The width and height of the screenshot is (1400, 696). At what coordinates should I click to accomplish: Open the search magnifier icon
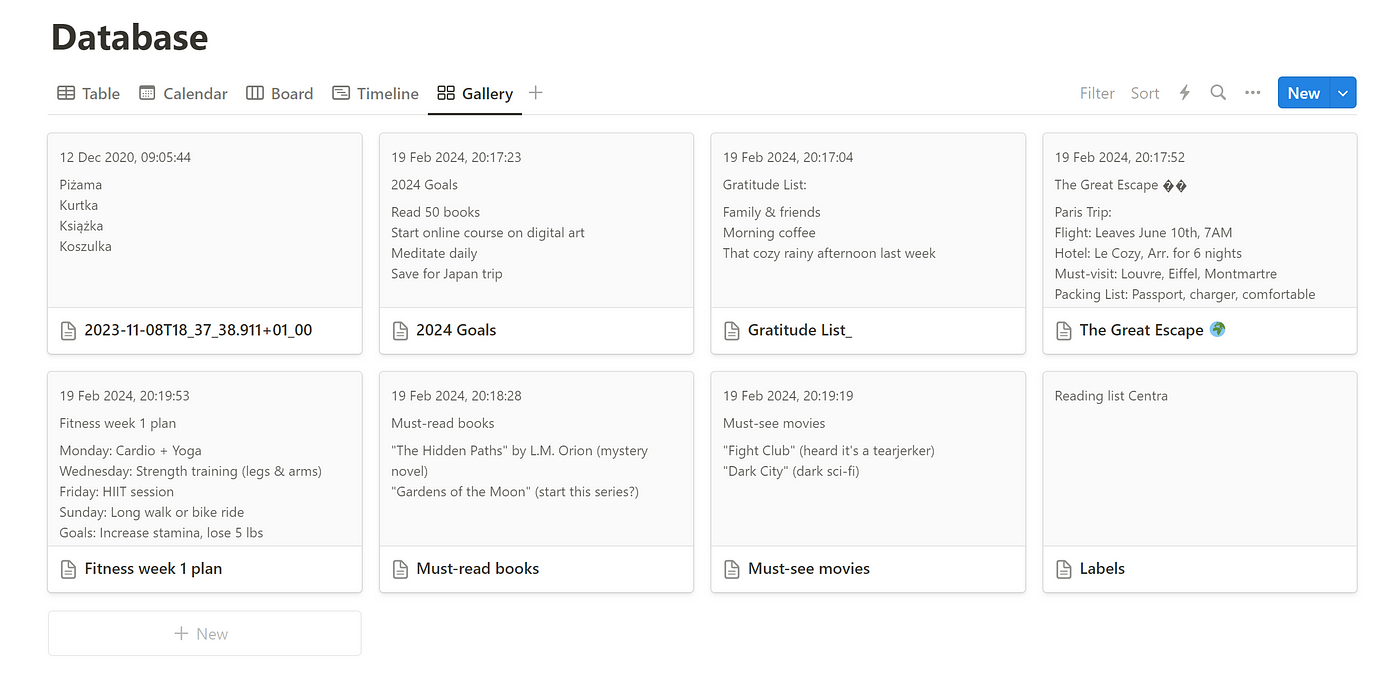(1218, 93)
